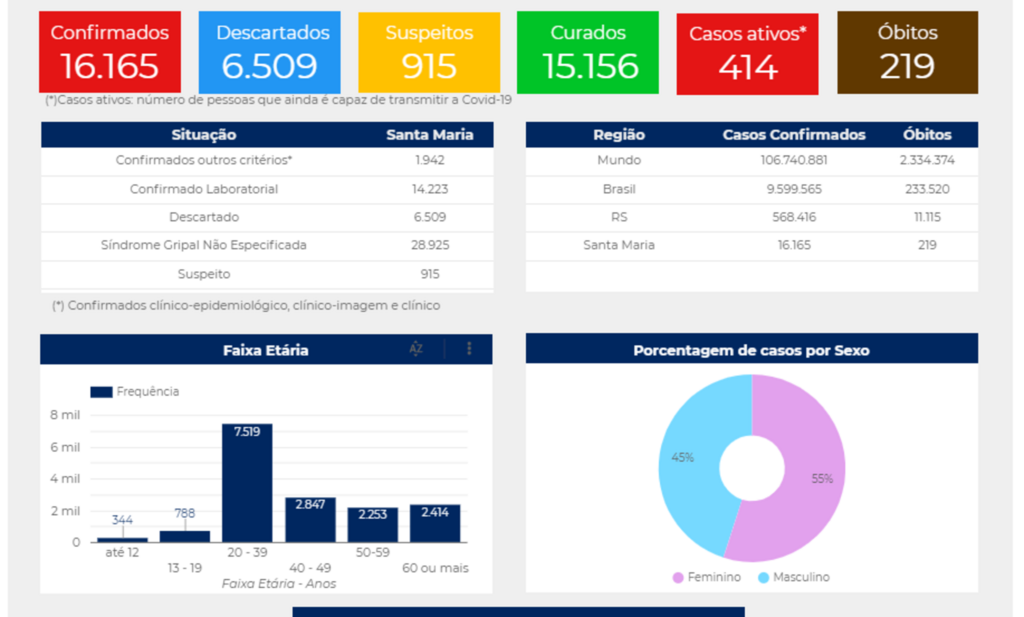Screen dimensions: 1024x617
Task: Select the Brasil row in region table
Action: (751, 189)
